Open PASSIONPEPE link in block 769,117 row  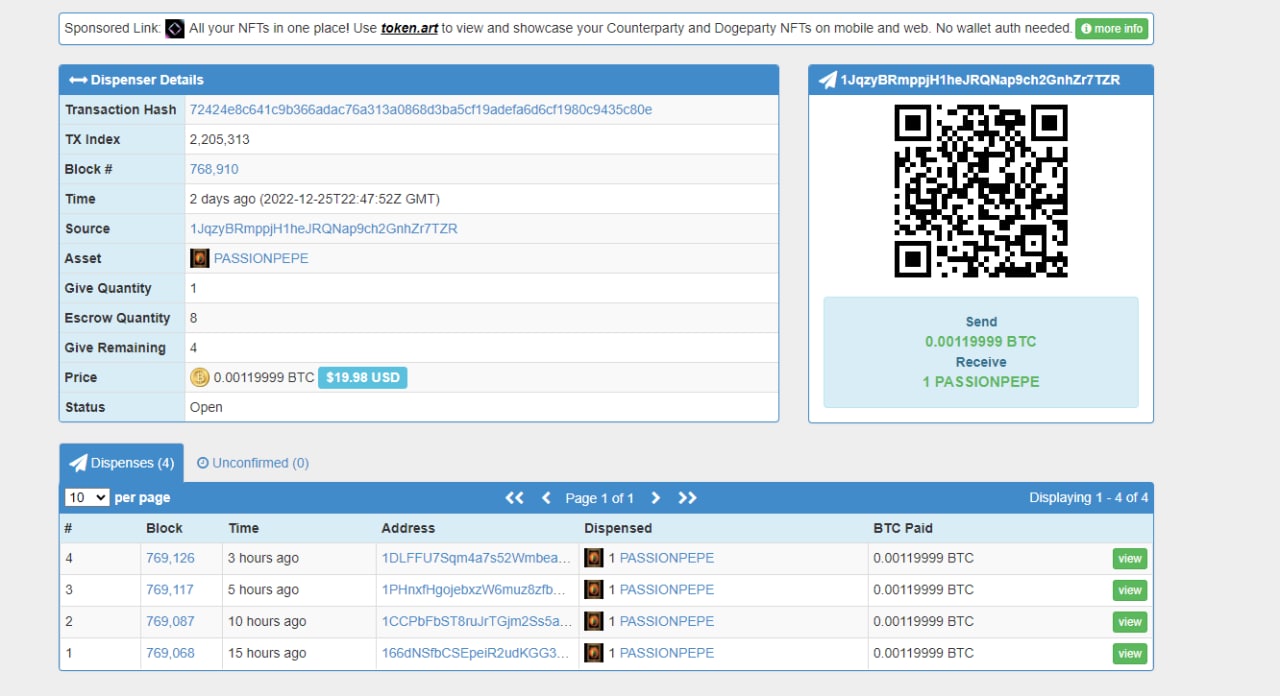click(667, 590)
